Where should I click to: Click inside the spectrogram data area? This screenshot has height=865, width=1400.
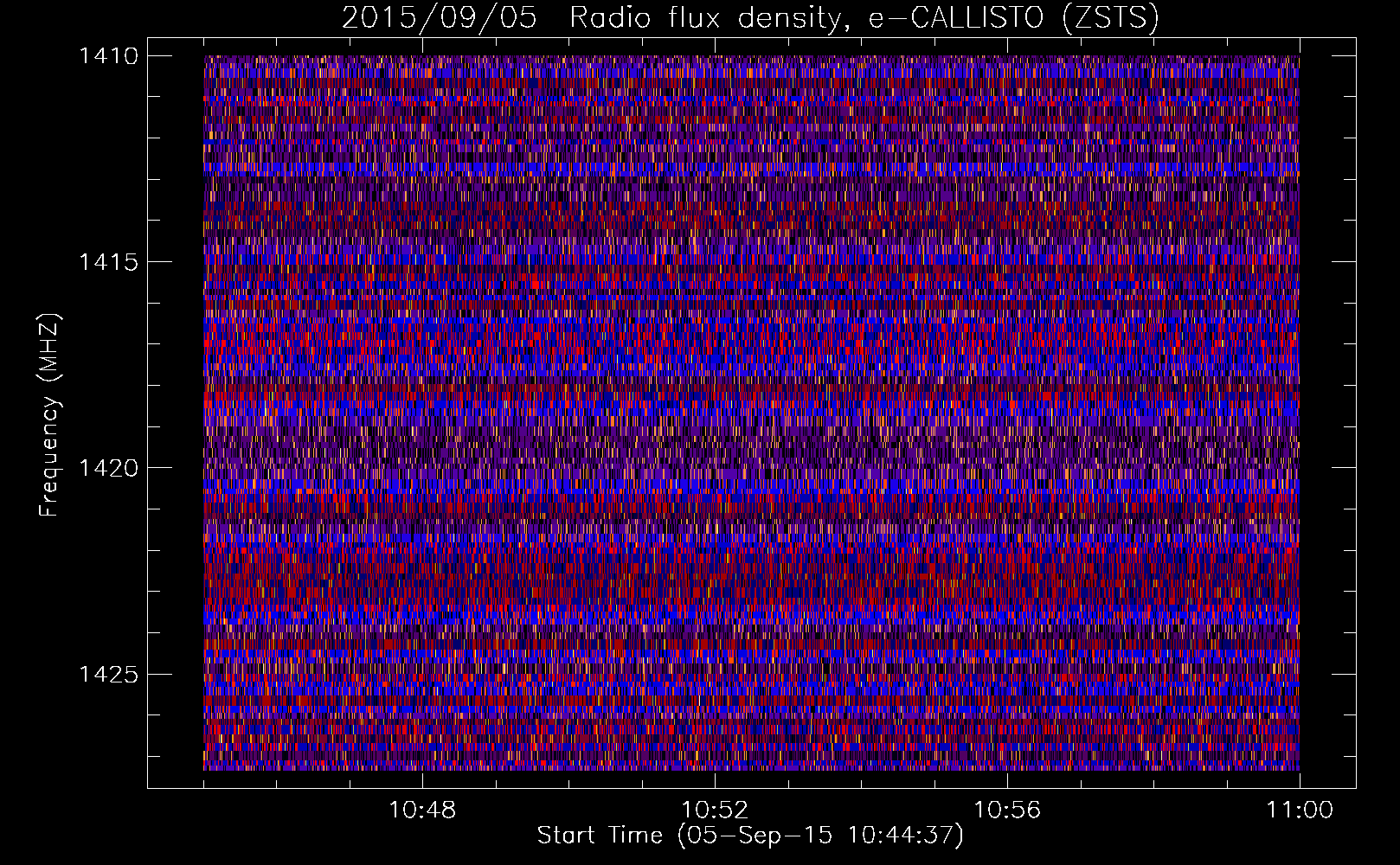point(751,413)
